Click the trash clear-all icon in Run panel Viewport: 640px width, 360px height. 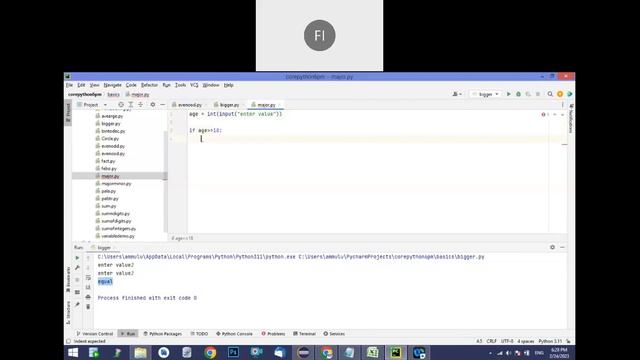coord(88,307)
